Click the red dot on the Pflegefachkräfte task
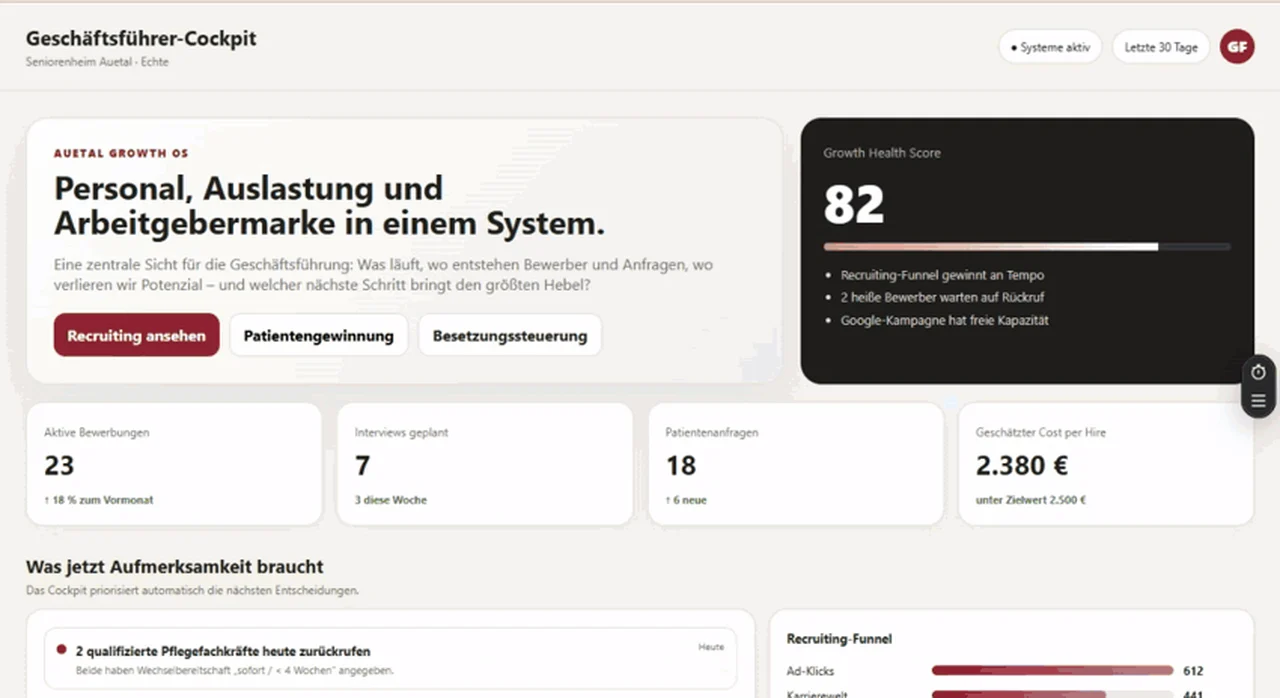The width and height of the screenshot is (1280, 698). click(61, 649)
